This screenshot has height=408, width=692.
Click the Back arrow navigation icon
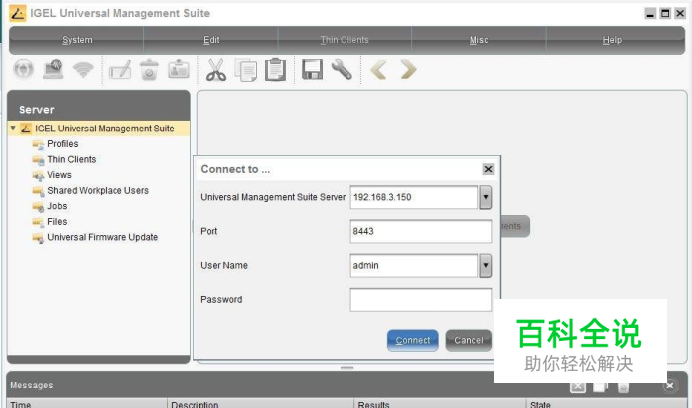point(379,70)
